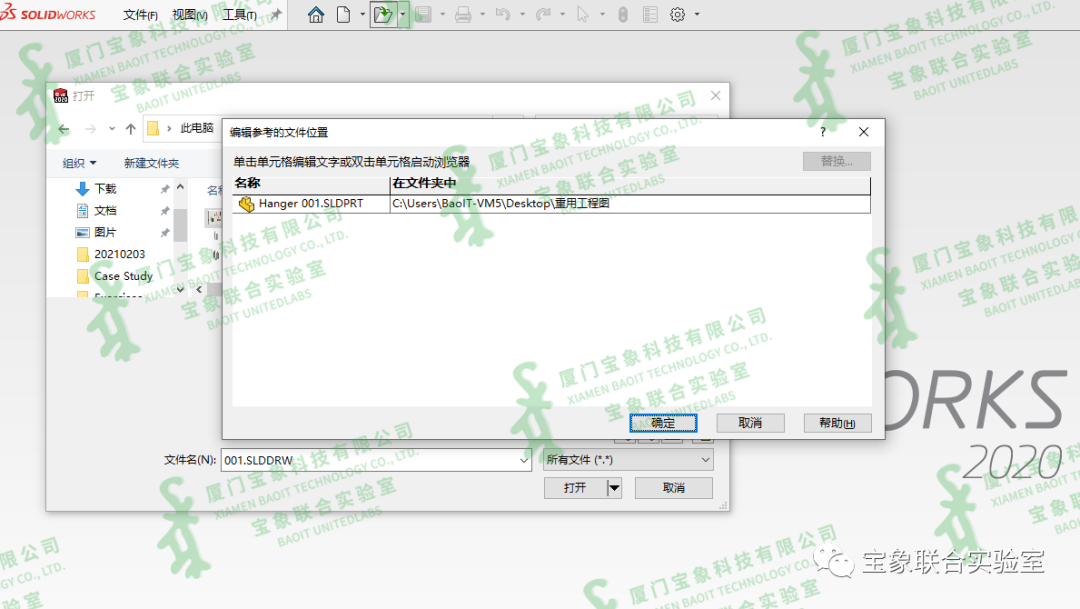
Task: Click 确定 in the reference dialog
Action: (x=663, y=422)
